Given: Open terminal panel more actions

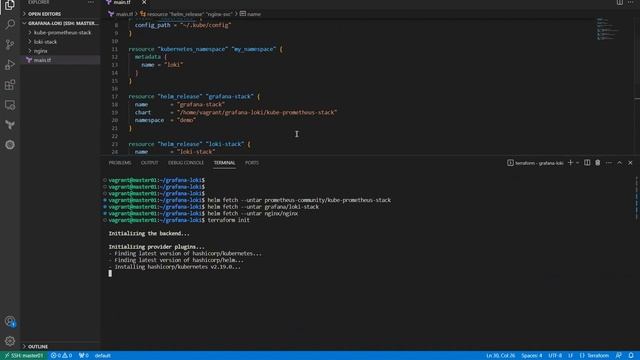Looking at the screenshot, I should click(609, 163).
